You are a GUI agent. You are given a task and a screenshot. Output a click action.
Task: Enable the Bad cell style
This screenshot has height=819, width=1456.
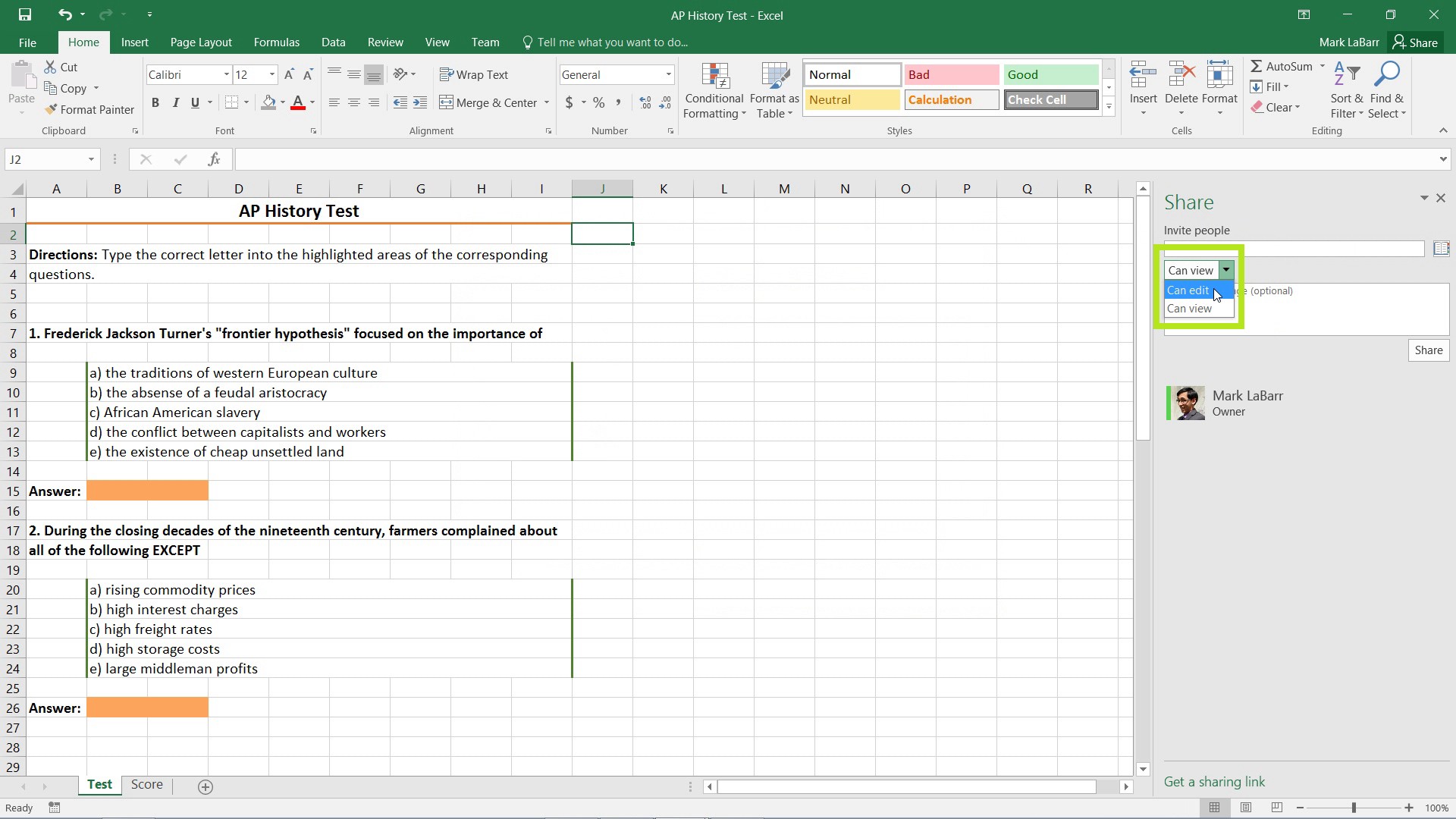950,74
